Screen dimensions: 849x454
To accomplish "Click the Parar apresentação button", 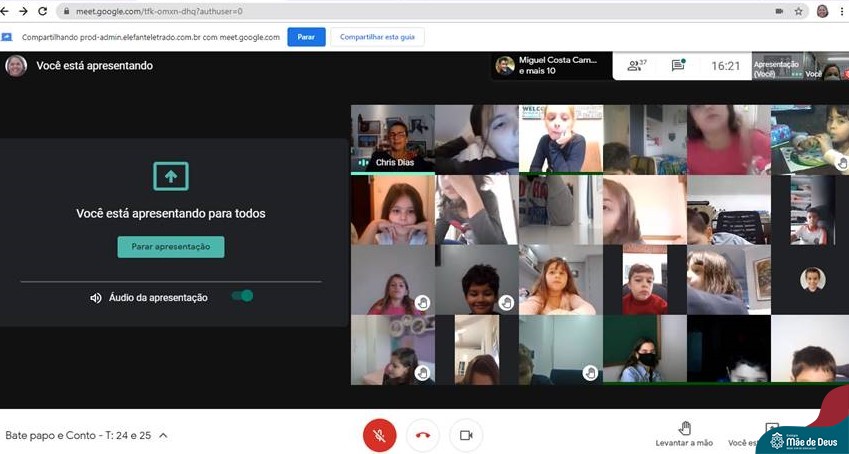I will click(171, 246).
